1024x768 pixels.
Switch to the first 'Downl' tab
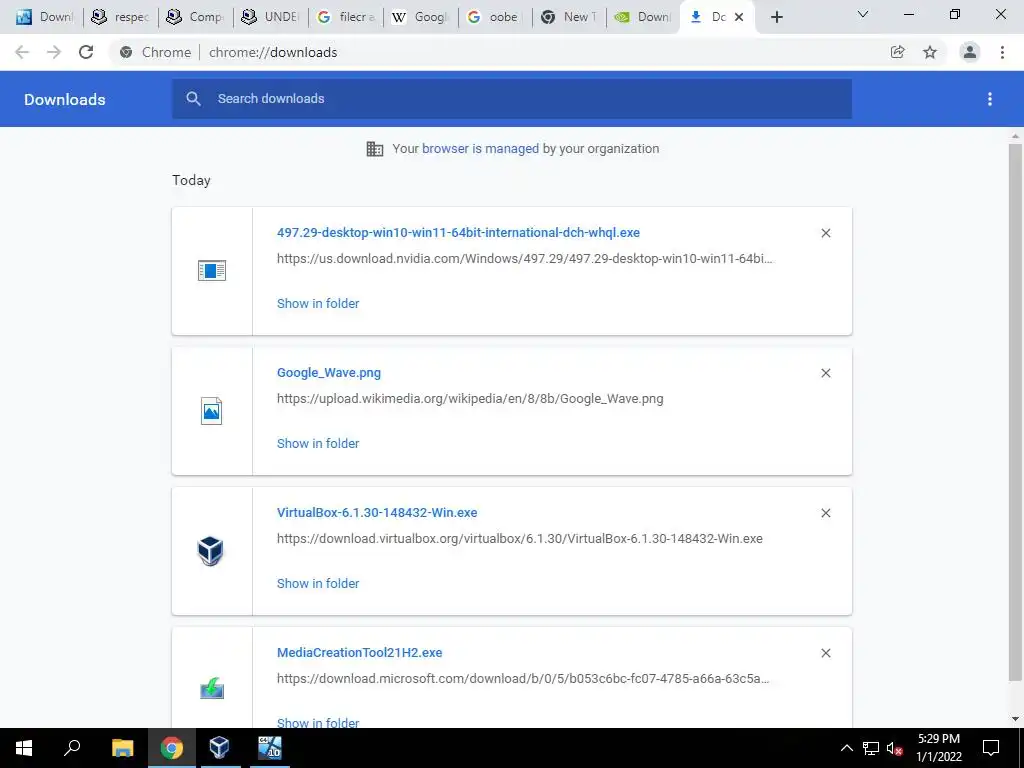coord(44,18)
